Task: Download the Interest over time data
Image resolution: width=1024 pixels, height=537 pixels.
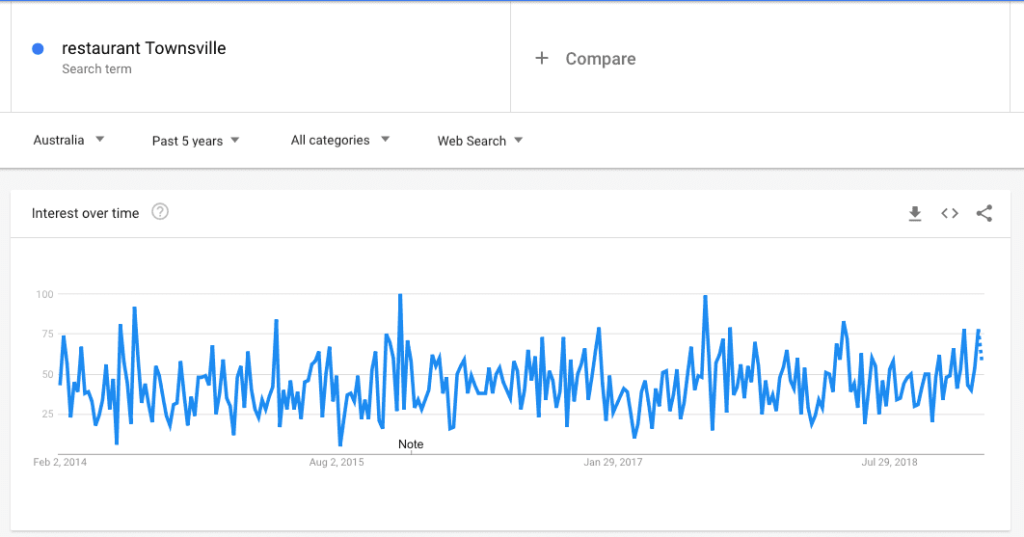Action: [x=914, y=213]
